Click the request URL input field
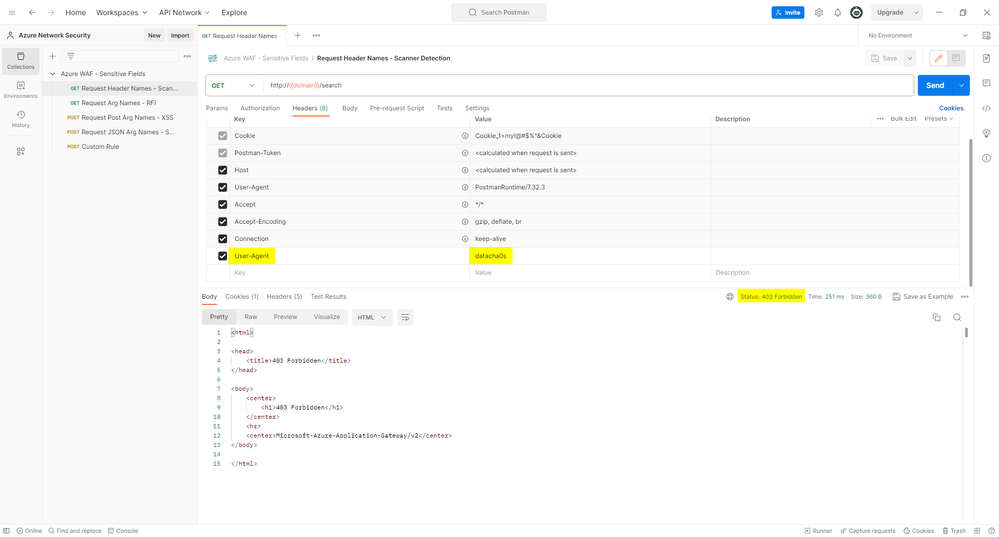The image size is (999, 537). [589, 85]
